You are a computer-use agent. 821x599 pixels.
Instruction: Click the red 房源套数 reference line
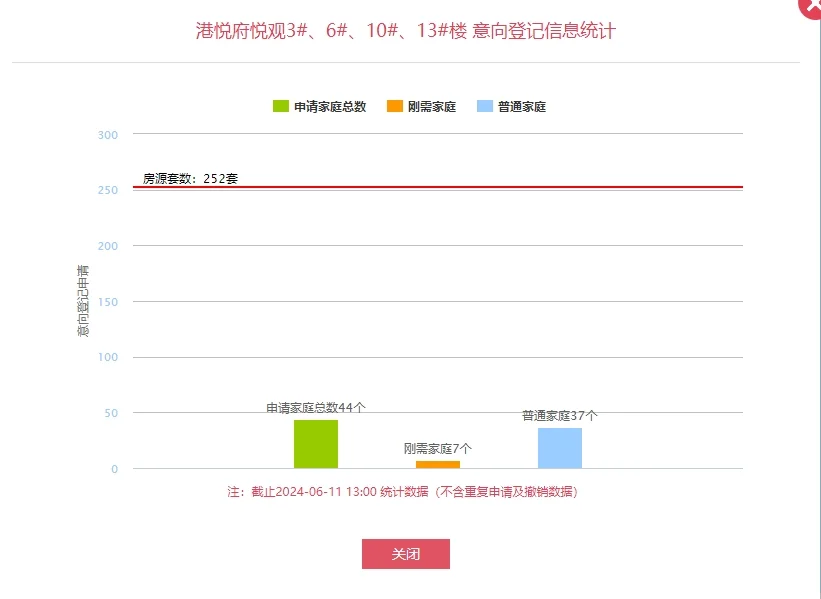[438, 186]
